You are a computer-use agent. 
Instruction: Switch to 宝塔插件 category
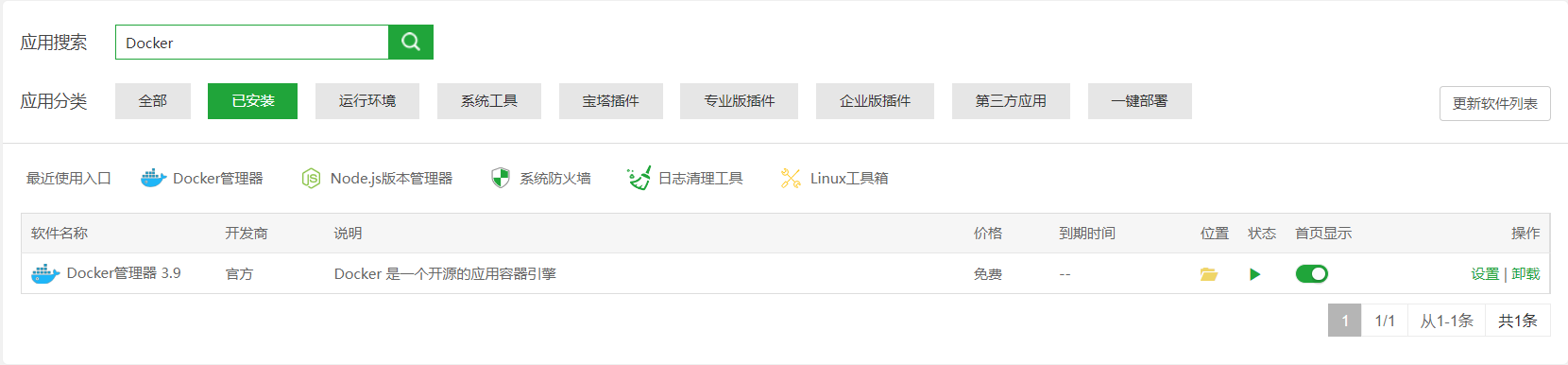click(x=611, y=101)
